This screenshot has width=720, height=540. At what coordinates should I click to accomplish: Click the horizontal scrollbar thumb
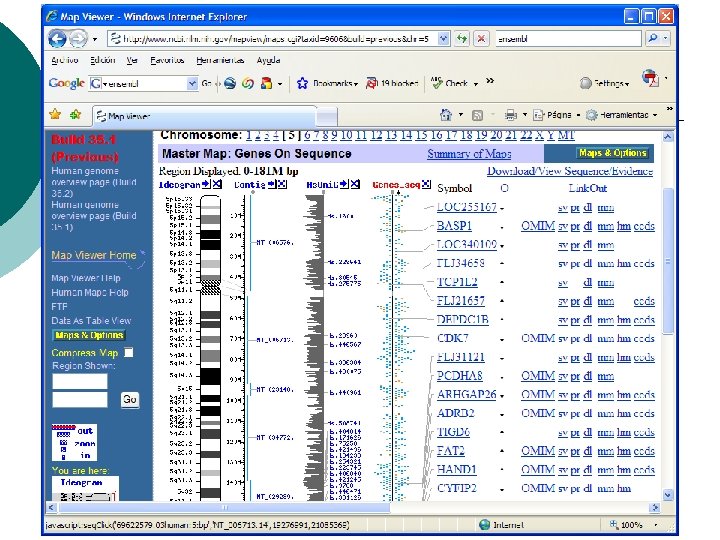(x=225, y=507)
